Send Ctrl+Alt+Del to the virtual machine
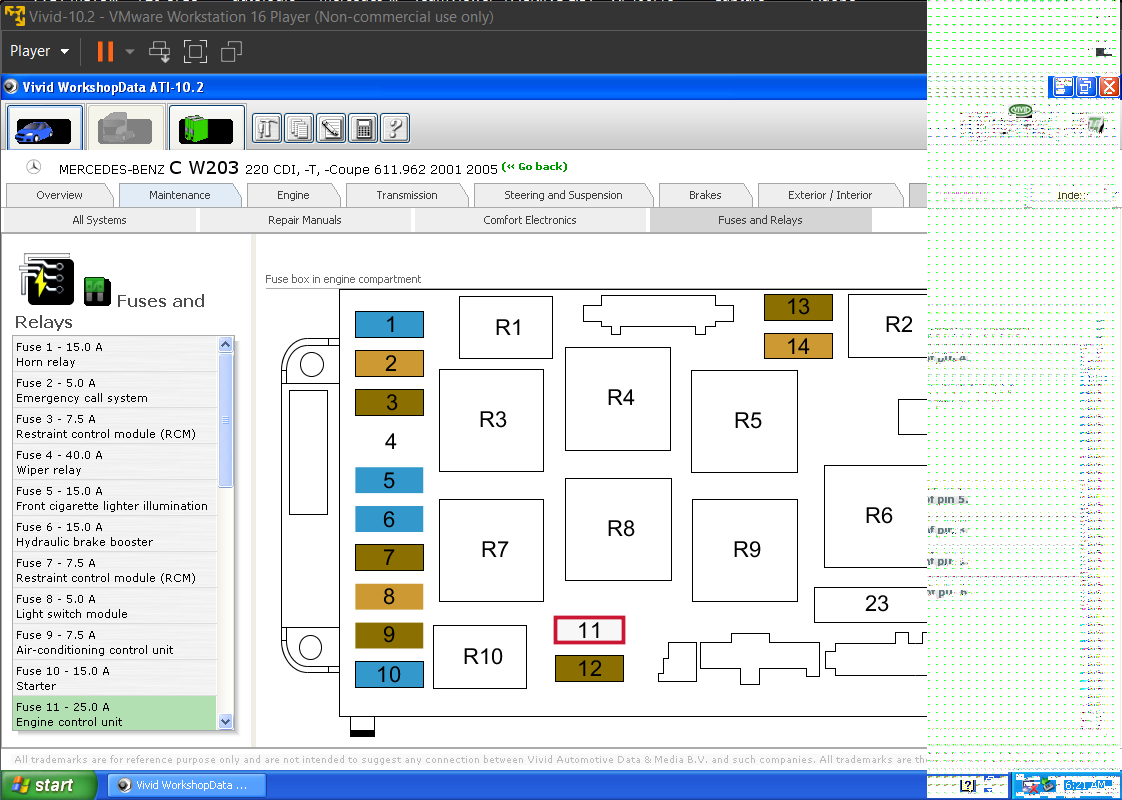Viewport: 1122px width, 800px height. tap(159, 51)
